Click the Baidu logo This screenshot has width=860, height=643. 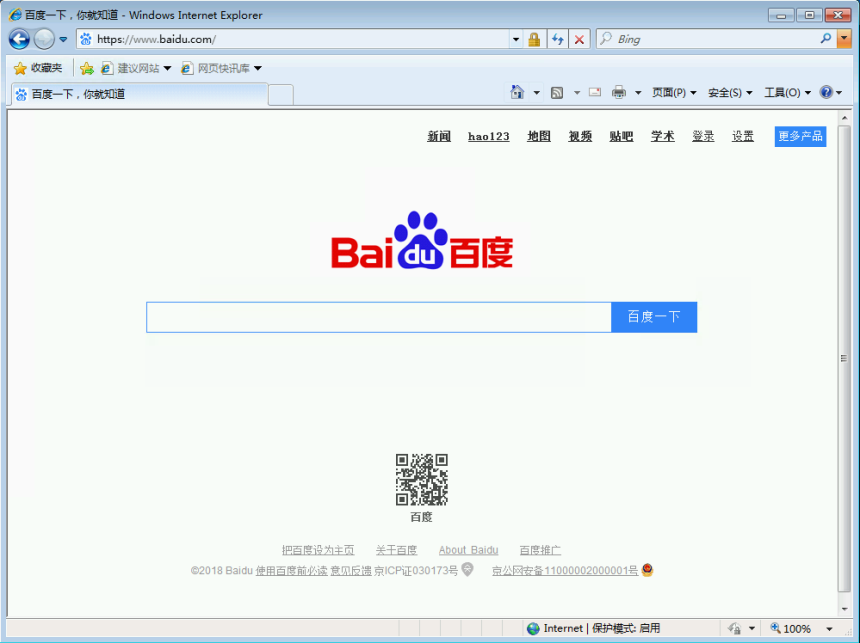pos(422,240)
